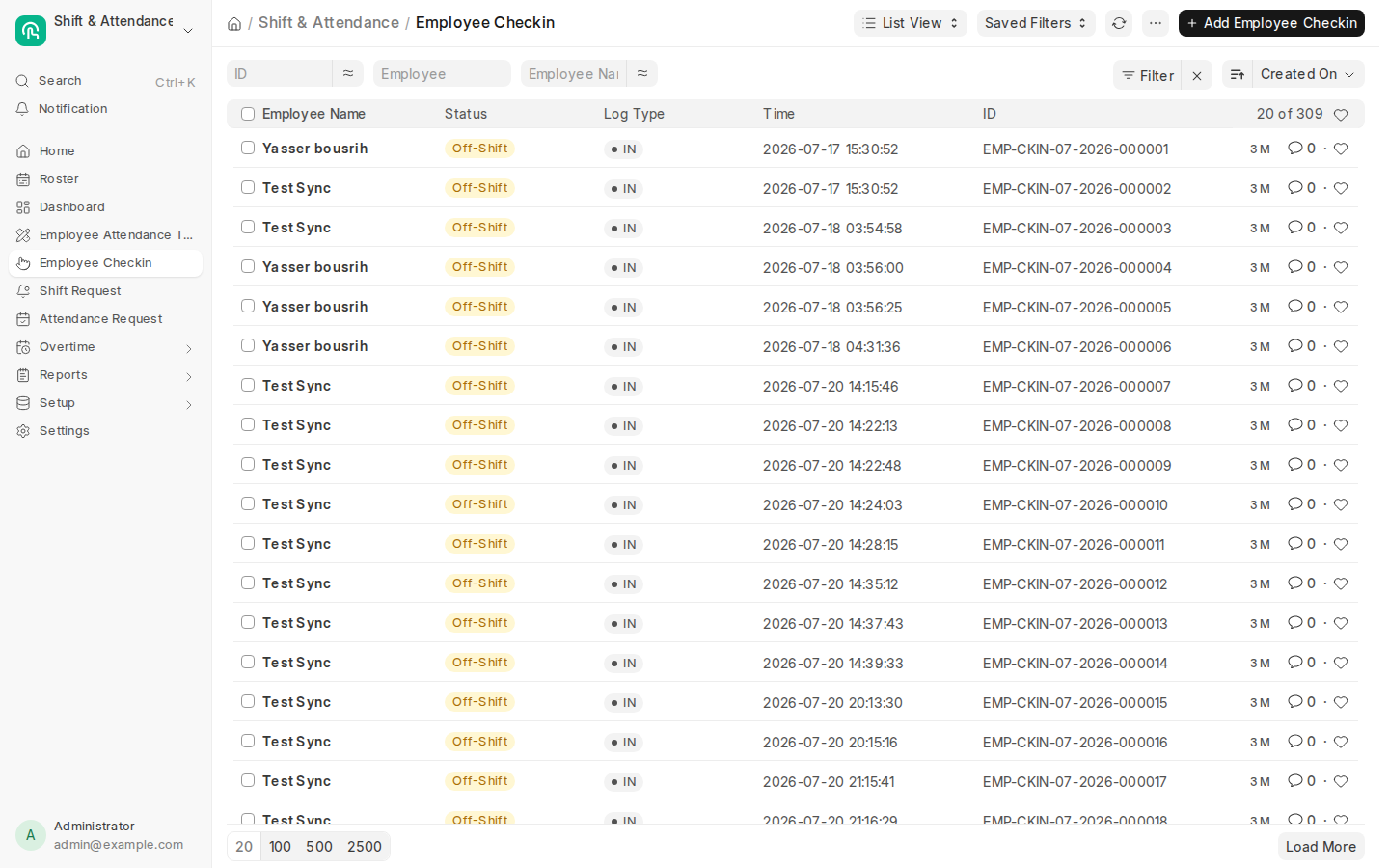Screen dimensions: 1389x868
Task: Open the three-dots more options menu
Action: pos(1156,23)
